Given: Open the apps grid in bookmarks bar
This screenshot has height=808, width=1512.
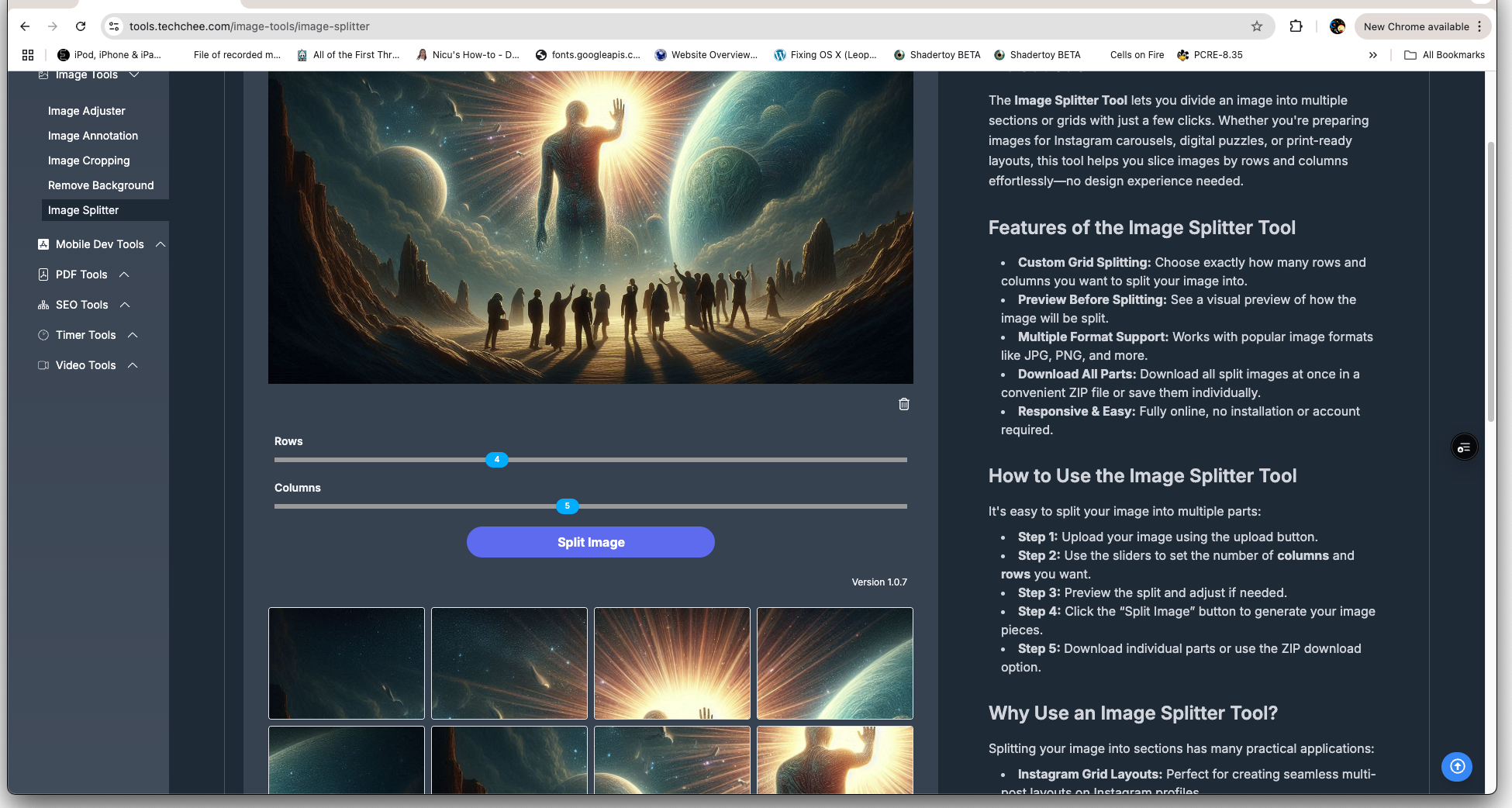Looking at the screenshot, I should click(28, 55).
